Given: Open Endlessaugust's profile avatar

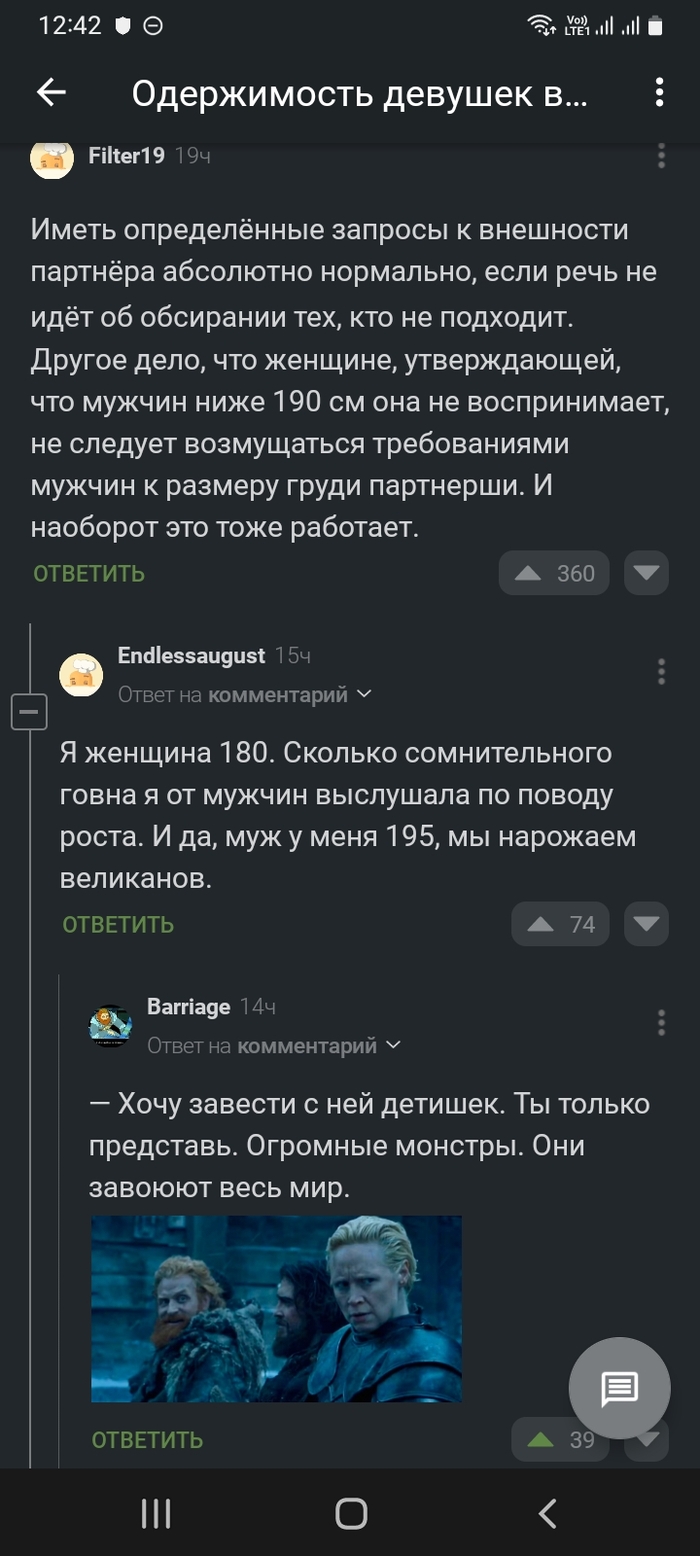Looking at the screenshot, I should (81, 674).
